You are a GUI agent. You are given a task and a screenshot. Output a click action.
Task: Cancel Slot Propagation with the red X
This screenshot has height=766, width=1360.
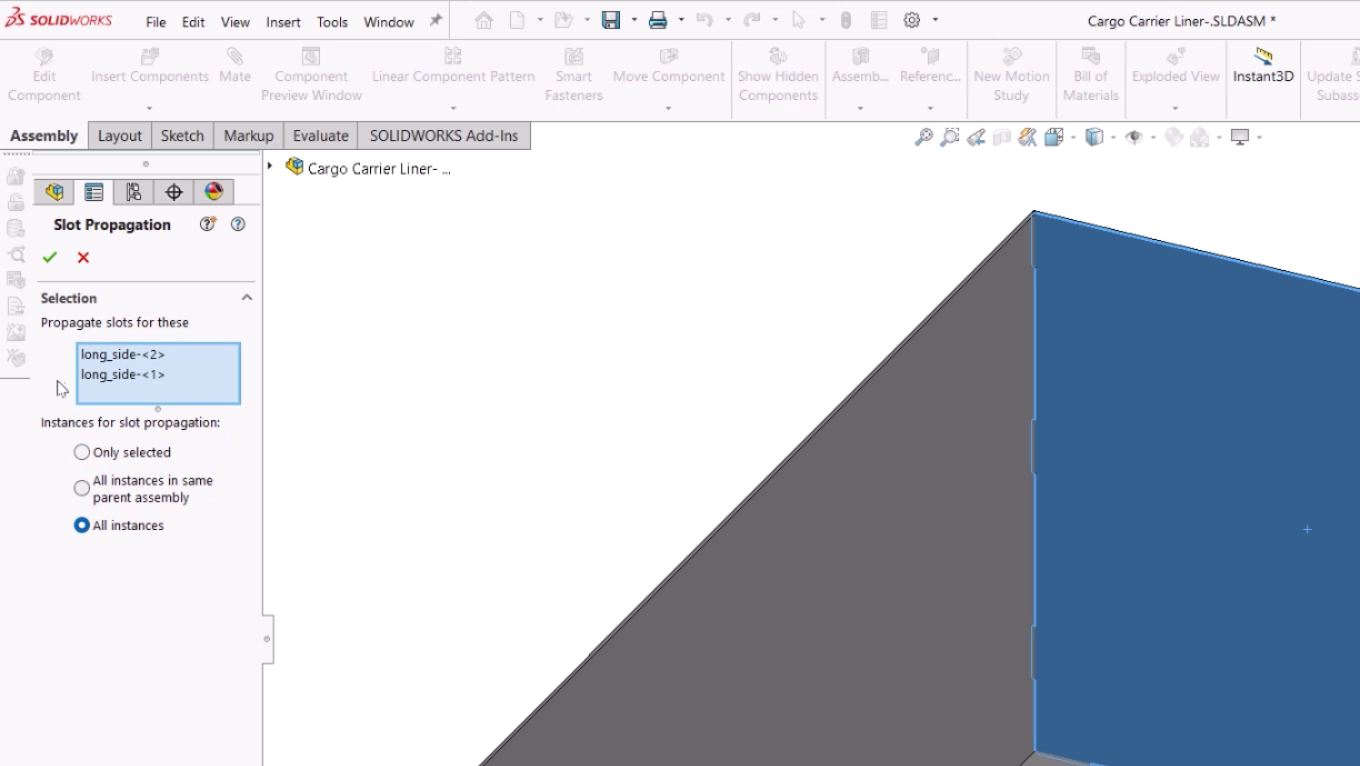tap(83, 257)
